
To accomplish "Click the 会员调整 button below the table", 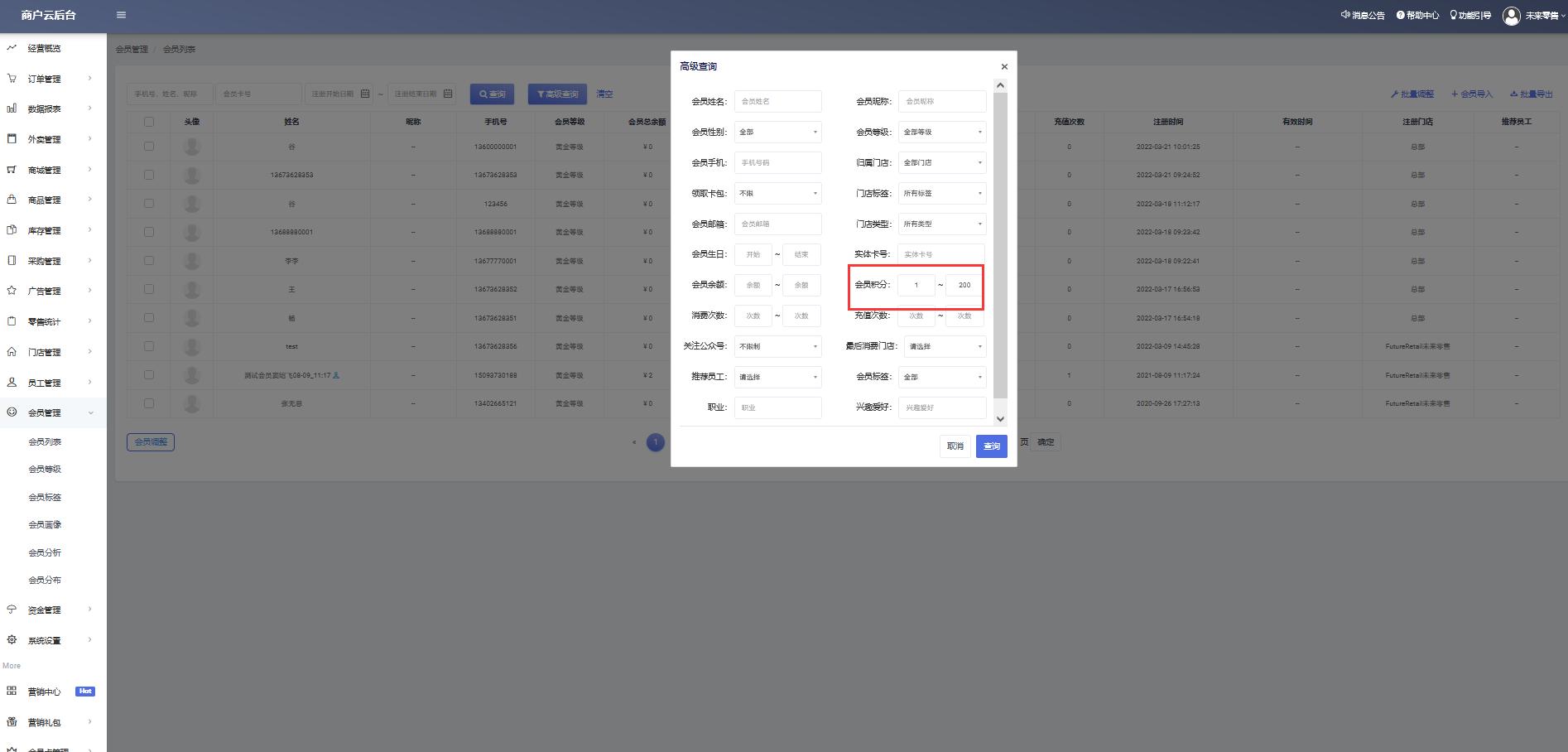I will [151, 441].
